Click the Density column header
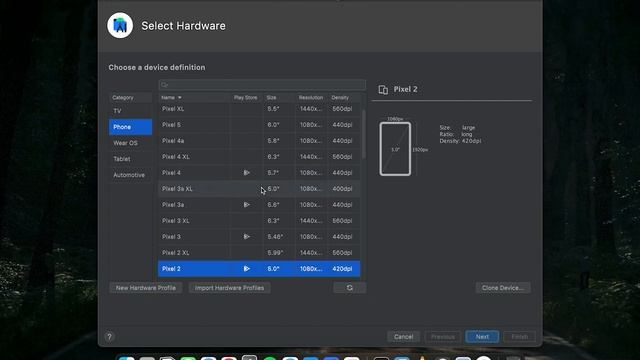Viewport: 640px width, 360px height. (344, 98)
